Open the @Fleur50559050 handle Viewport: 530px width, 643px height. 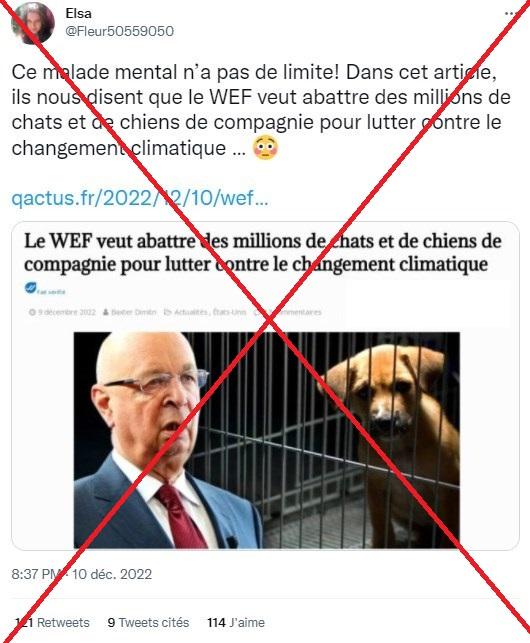tap(119, 31)
